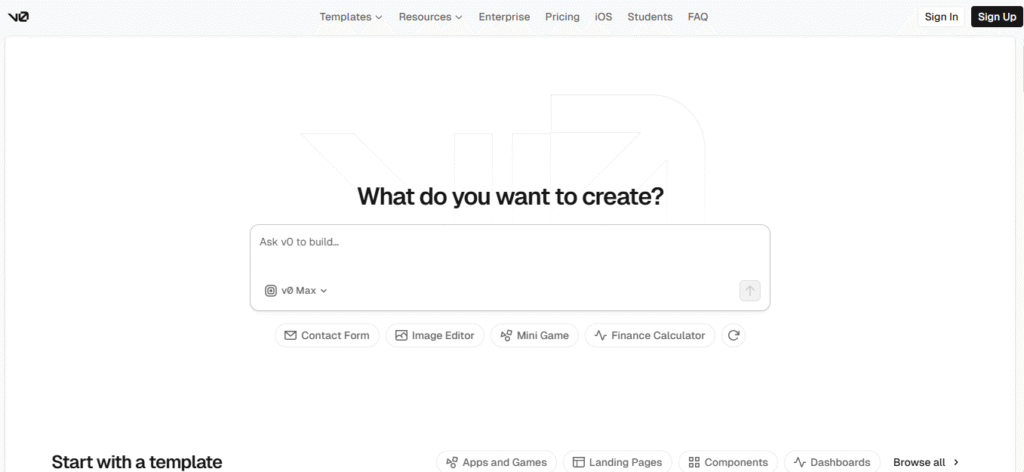Open the FAQ page
Screen dimensions: 1024x472
click(x=698, y=17)
